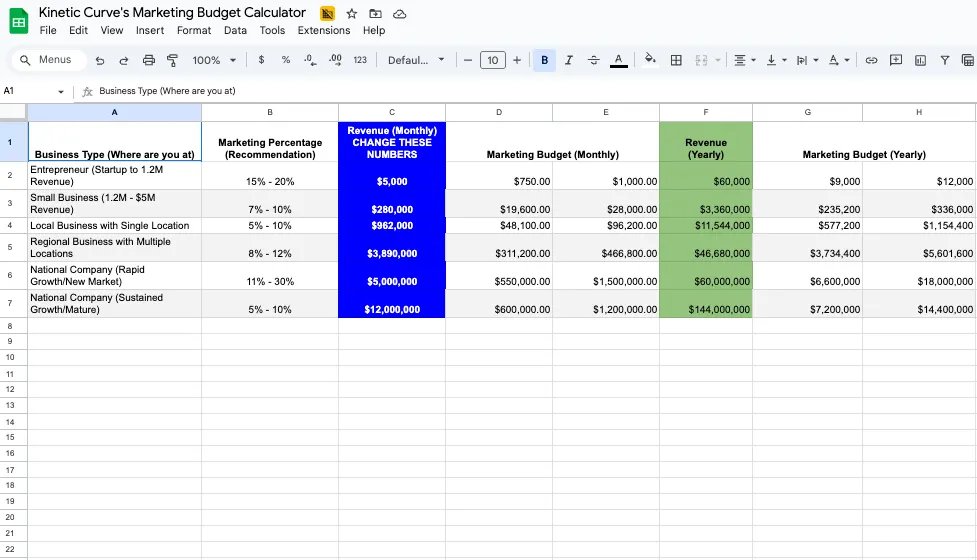977x560 pixels.
Task: Click the insert chart icon
Action: 920,60
